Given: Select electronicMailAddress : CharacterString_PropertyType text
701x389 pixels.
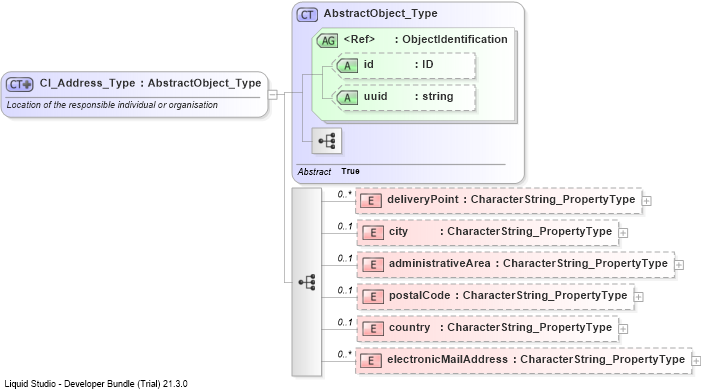Looking at the screenshot, I should click(536, 359).
